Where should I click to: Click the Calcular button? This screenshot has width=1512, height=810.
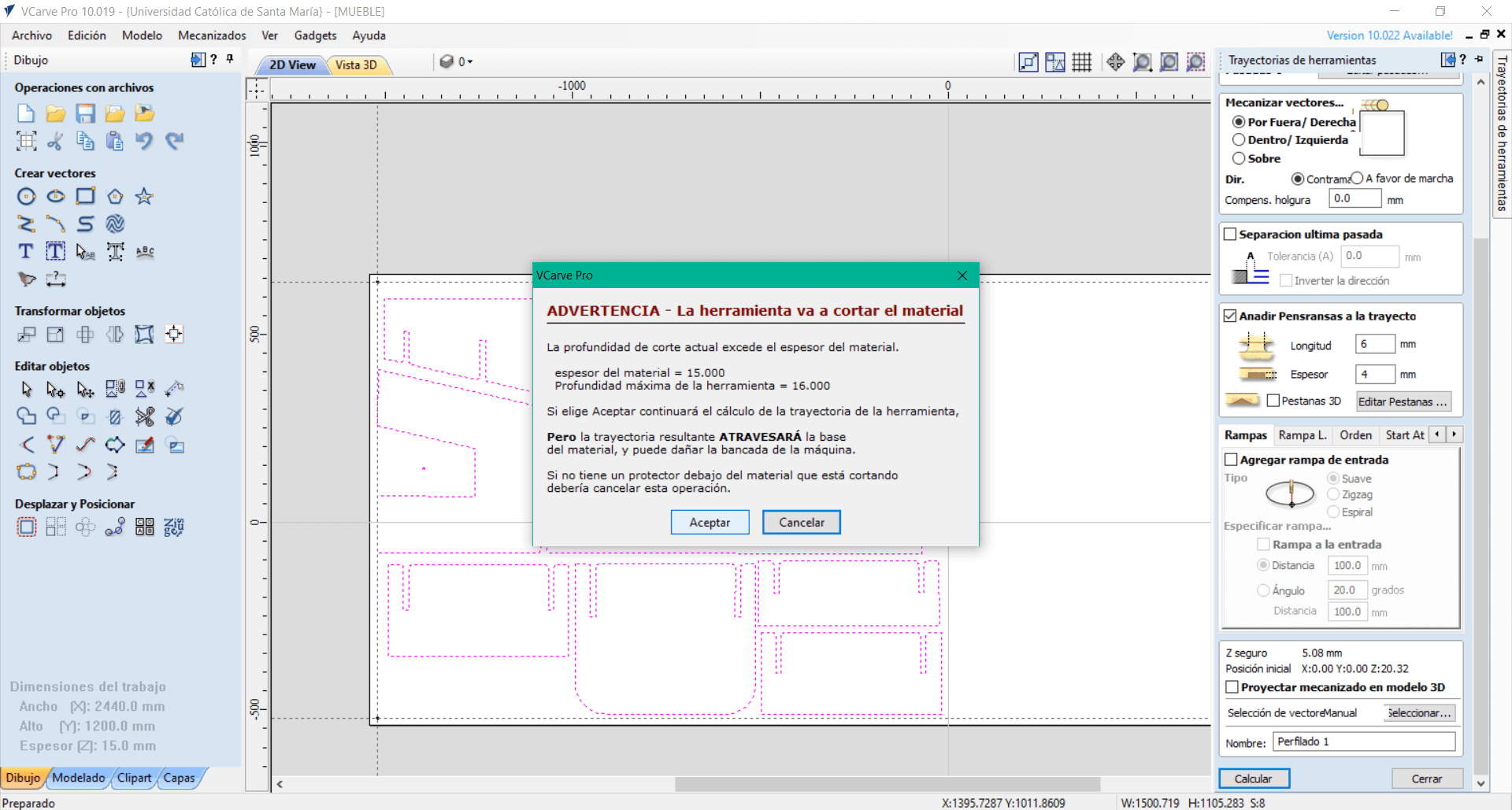click(x=1254, y=779)
